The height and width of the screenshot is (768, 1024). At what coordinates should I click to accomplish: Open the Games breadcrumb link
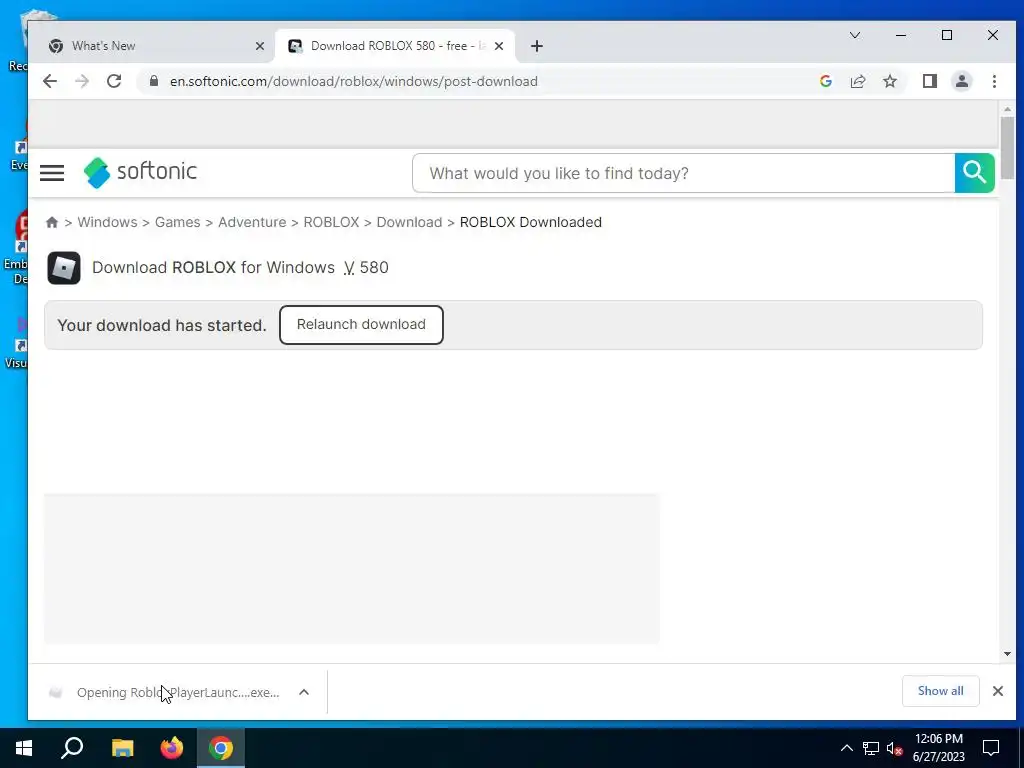[x=178, y=222]
